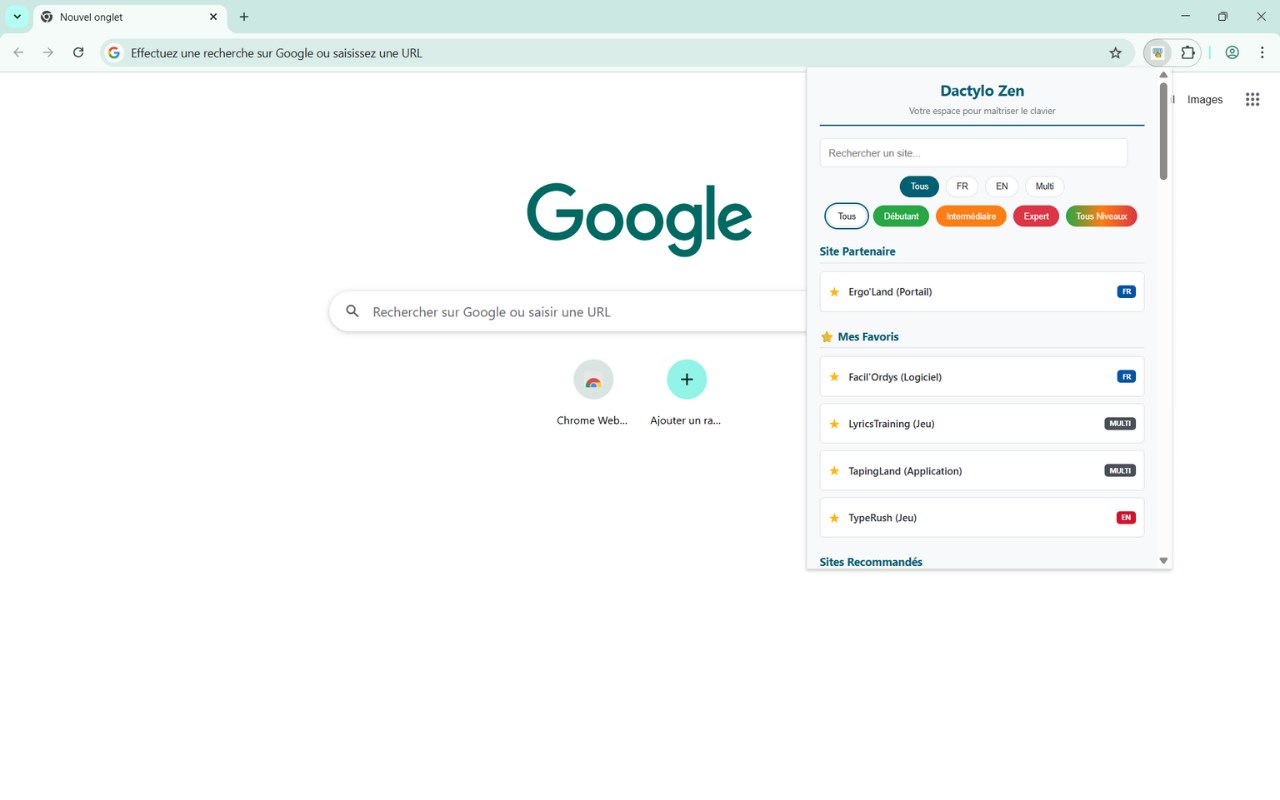Open LyricsTraining (Jeu) entry
The image size is (1280, 800).
tap(982, 424)
